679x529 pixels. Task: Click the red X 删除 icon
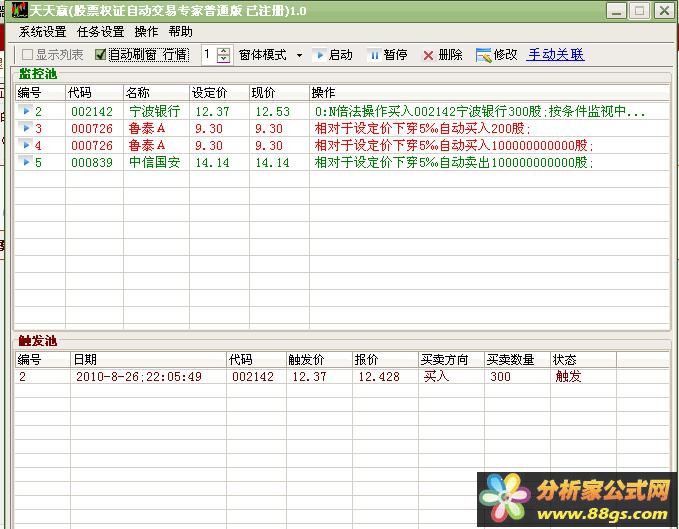click(x=428, y=55)
